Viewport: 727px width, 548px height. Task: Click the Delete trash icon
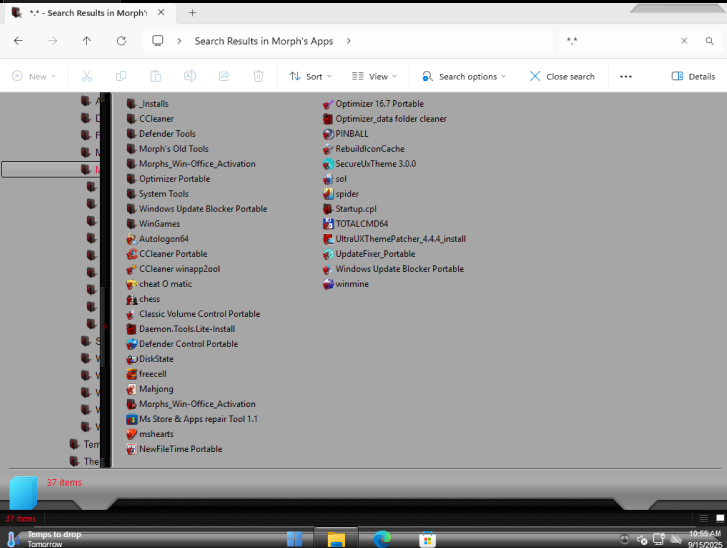click(x=258, y=76)
